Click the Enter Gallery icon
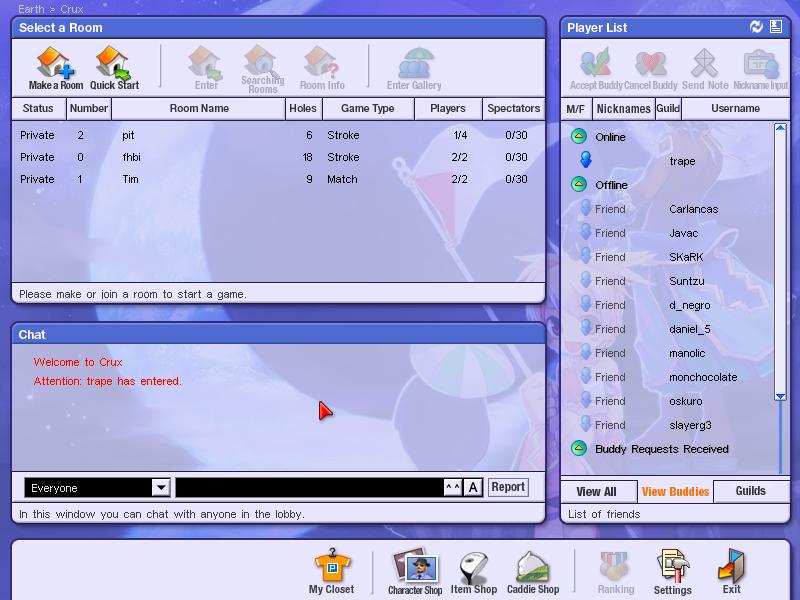 click(414, 68)
